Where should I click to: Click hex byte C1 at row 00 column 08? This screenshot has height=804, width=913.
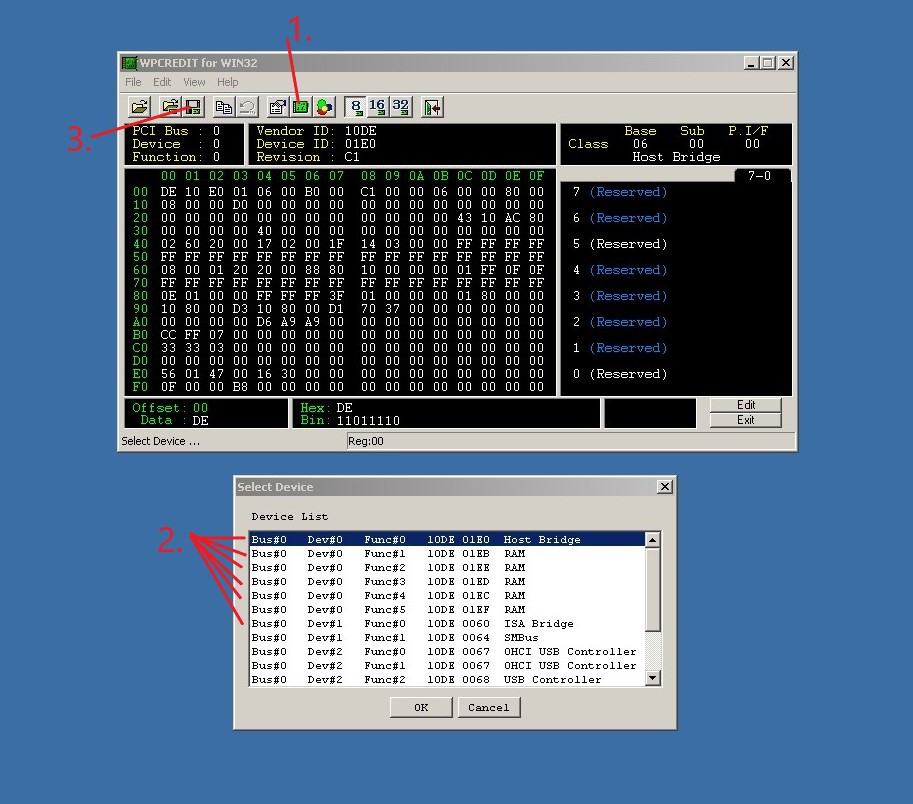368,192
